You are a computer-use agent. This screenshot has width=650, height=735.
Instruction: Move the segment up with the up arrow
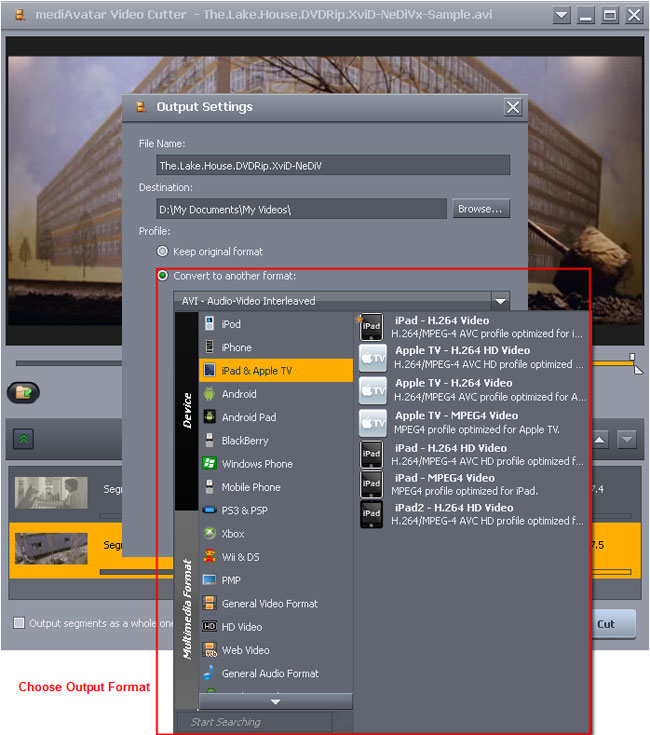click(600, 440)
